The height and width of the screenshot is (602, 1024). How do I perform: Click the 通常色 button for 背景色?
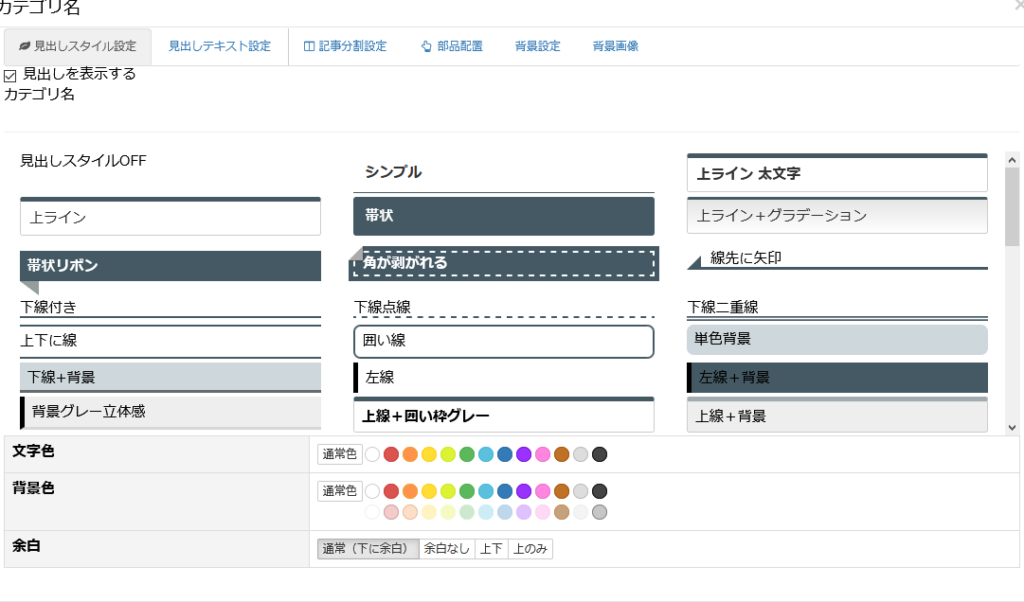point(339,491)
